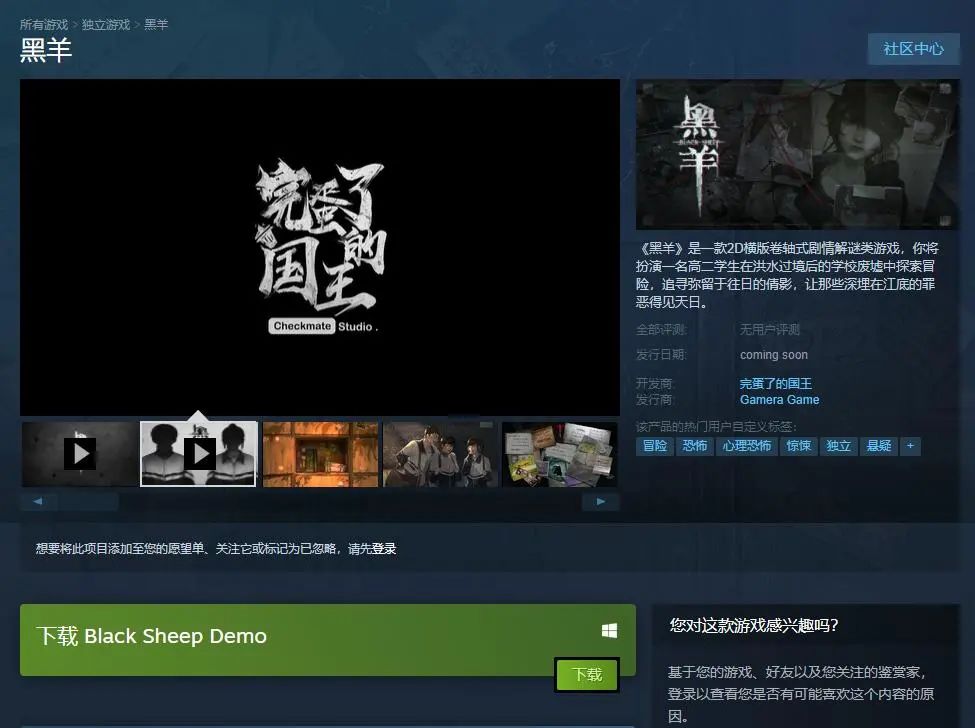This screenshot has height=728, width=975.
Task: Open more tags with the plus icon
Action: [910, 446]
